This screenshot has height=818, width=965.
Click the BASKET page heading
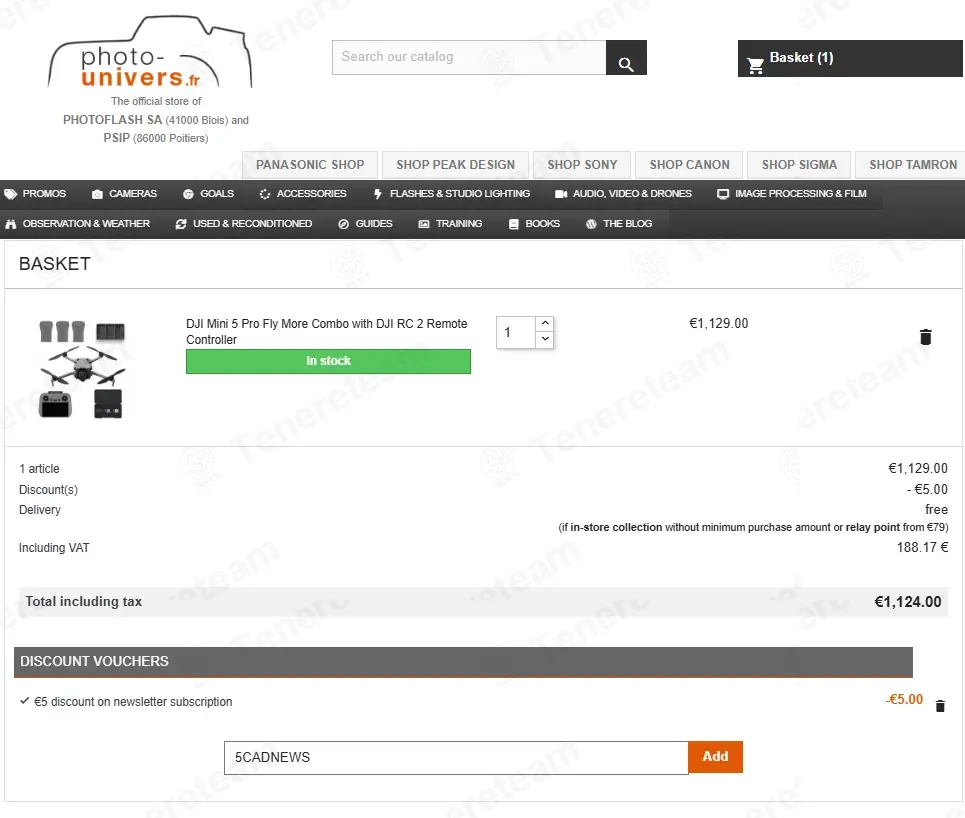(x=55, y=264)
